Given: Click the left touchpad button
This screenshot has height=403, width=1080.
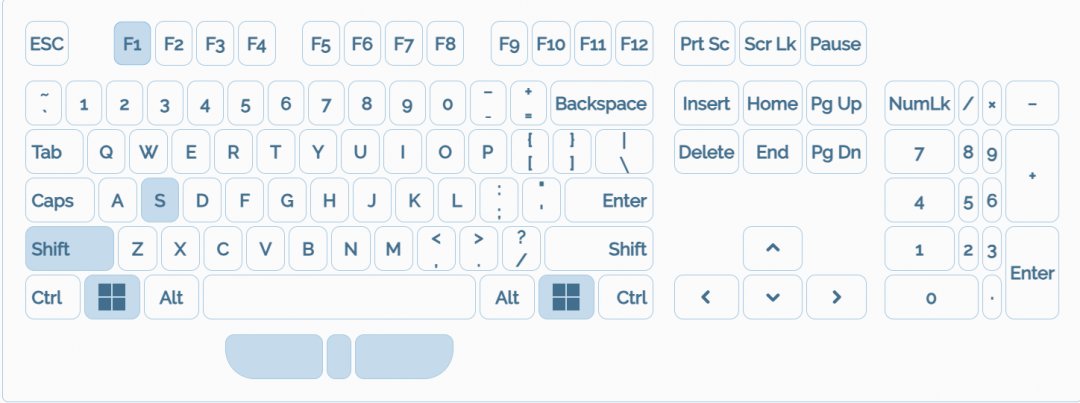Looking at the screenshot, I should coord(275,356).
